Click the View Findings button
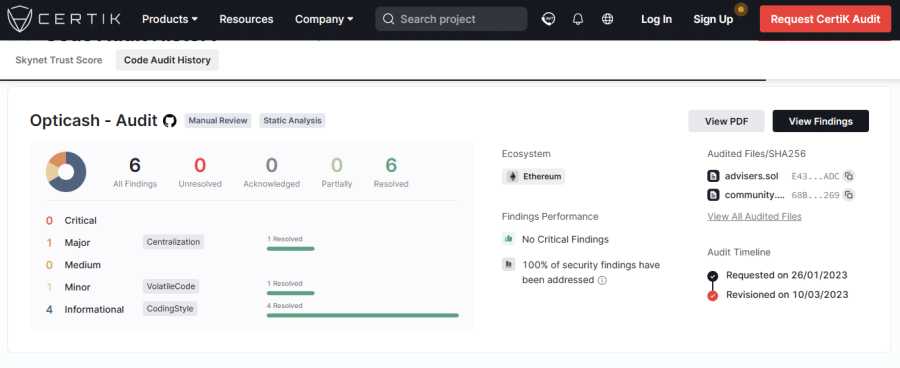 pyautogui.click(x=820, y=121)
